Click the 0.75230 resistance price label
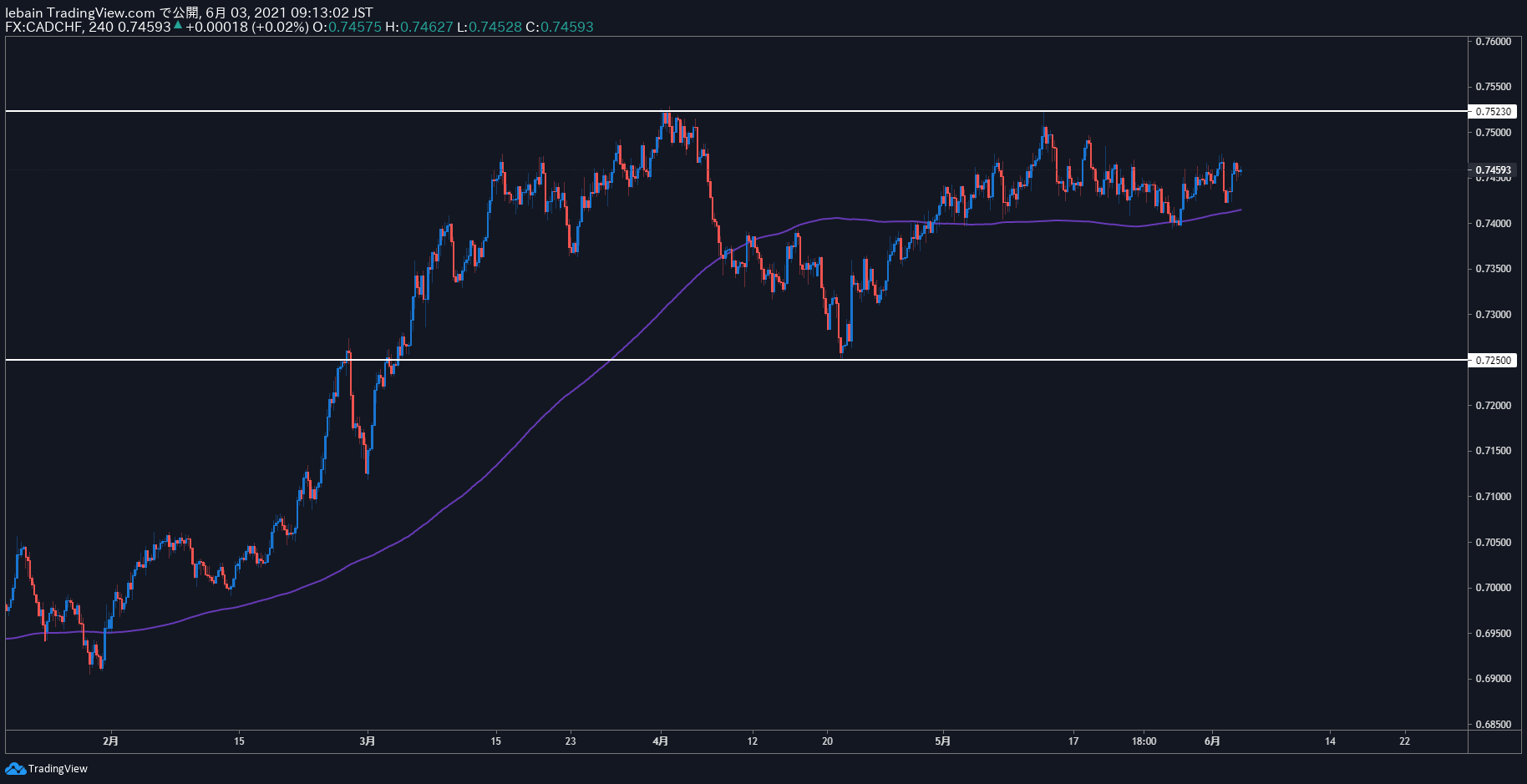Image resolution: width=1527 pixels, height=784 pixels. pyautogui.click(x=1493, y=111)
